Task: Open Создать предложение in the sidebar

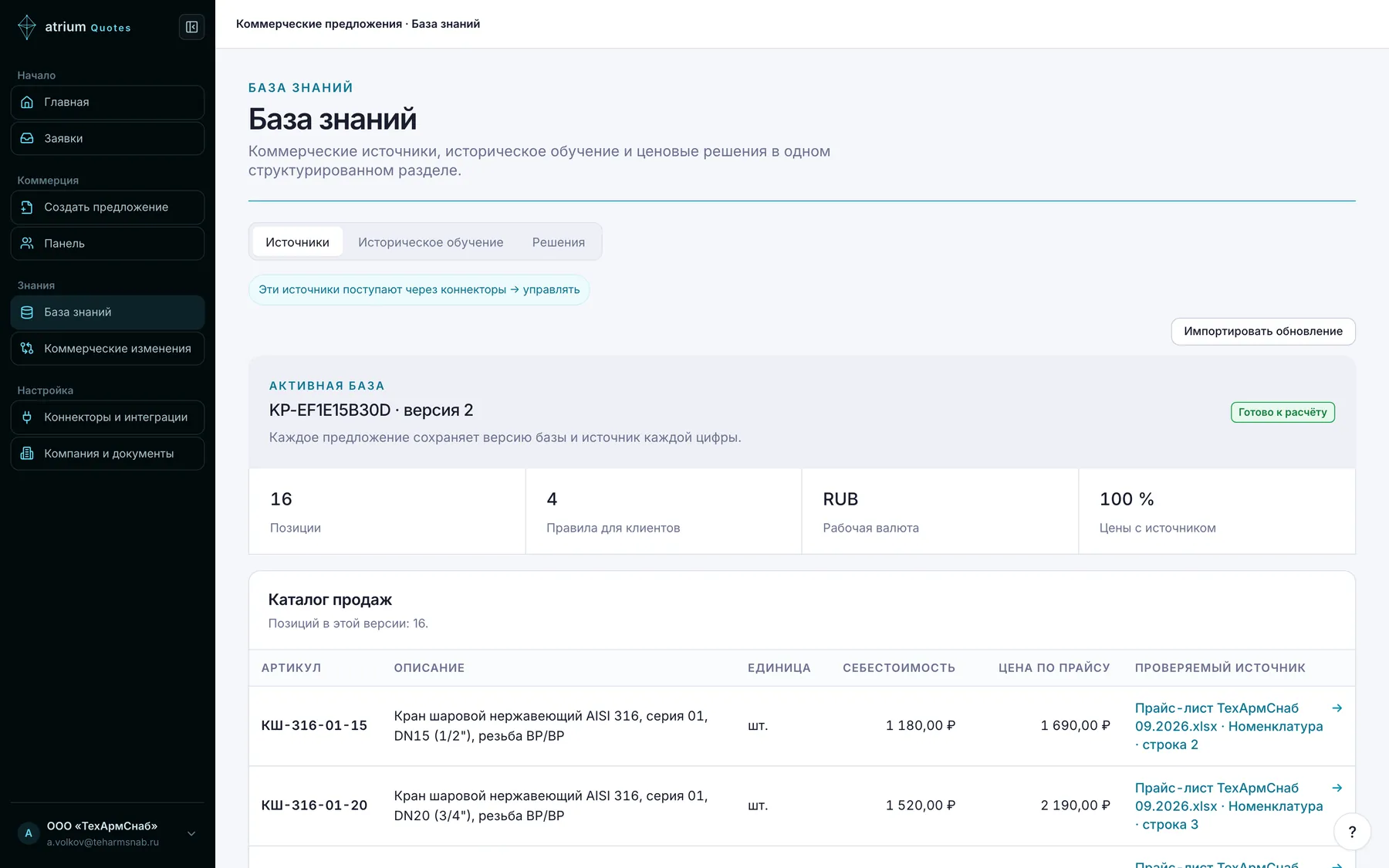Action: point(107,207)
